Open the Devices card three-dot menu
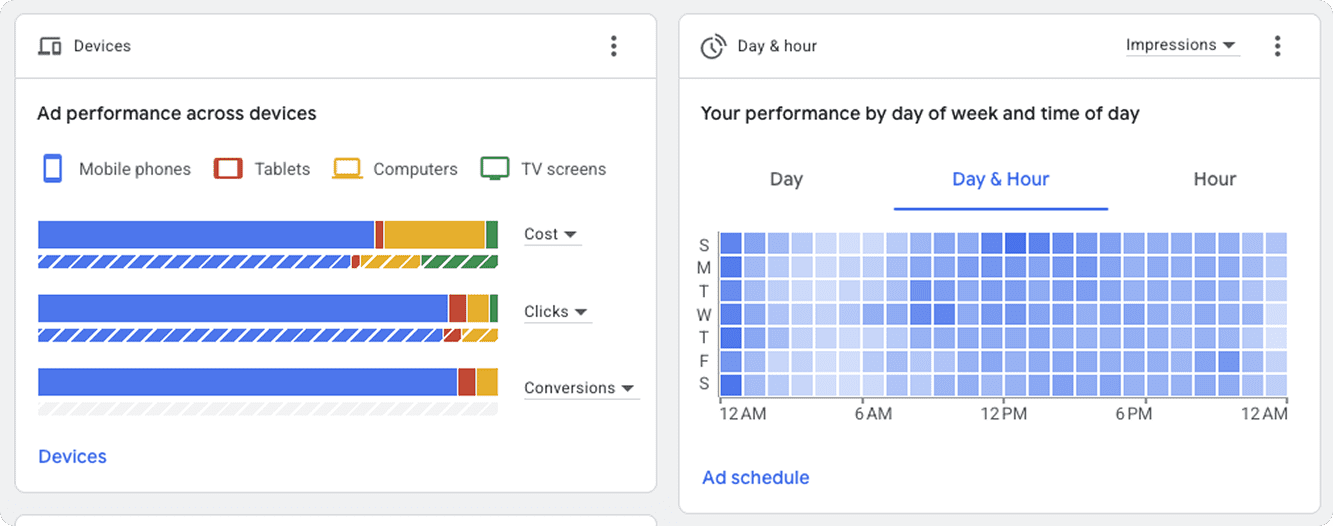The height and width of the screenshot is (526, 1333). [x=613, y=46]
